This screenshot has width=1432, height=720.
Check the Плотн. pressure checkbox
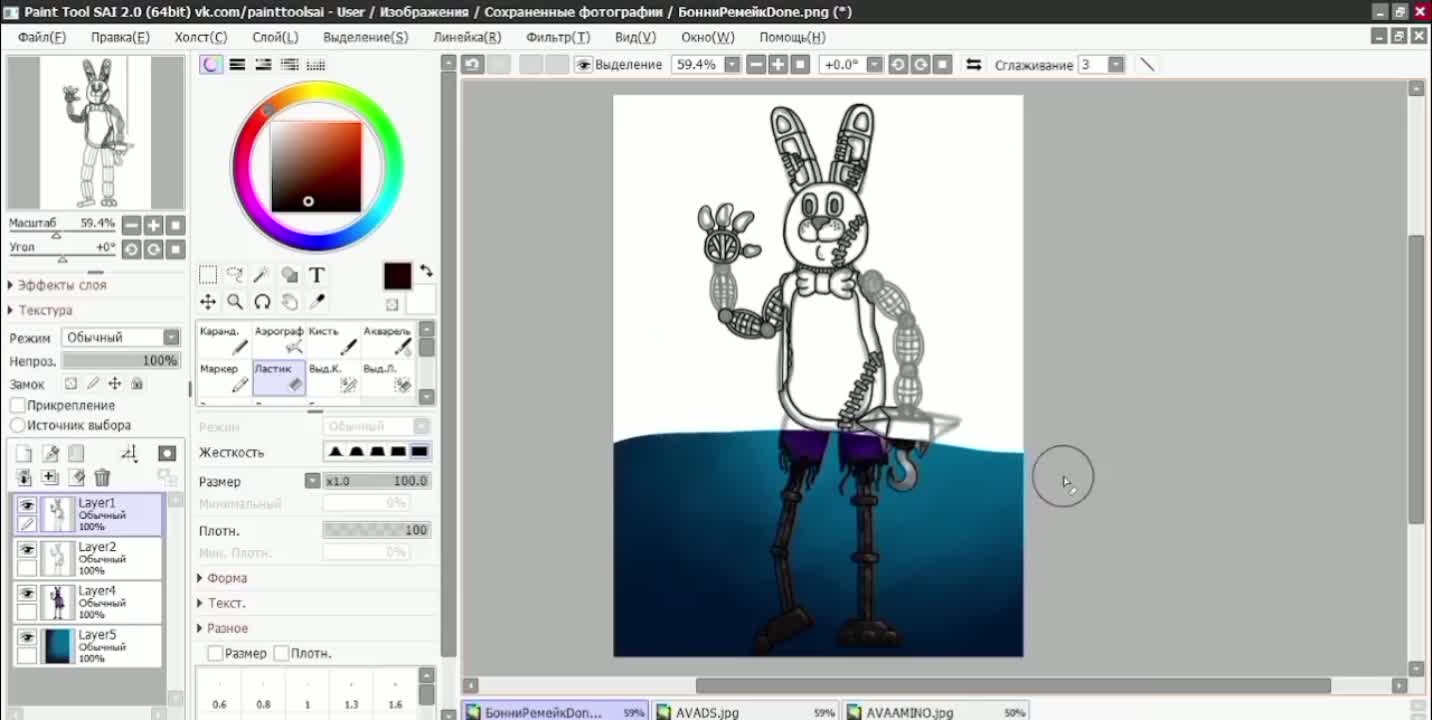(281, 653)
